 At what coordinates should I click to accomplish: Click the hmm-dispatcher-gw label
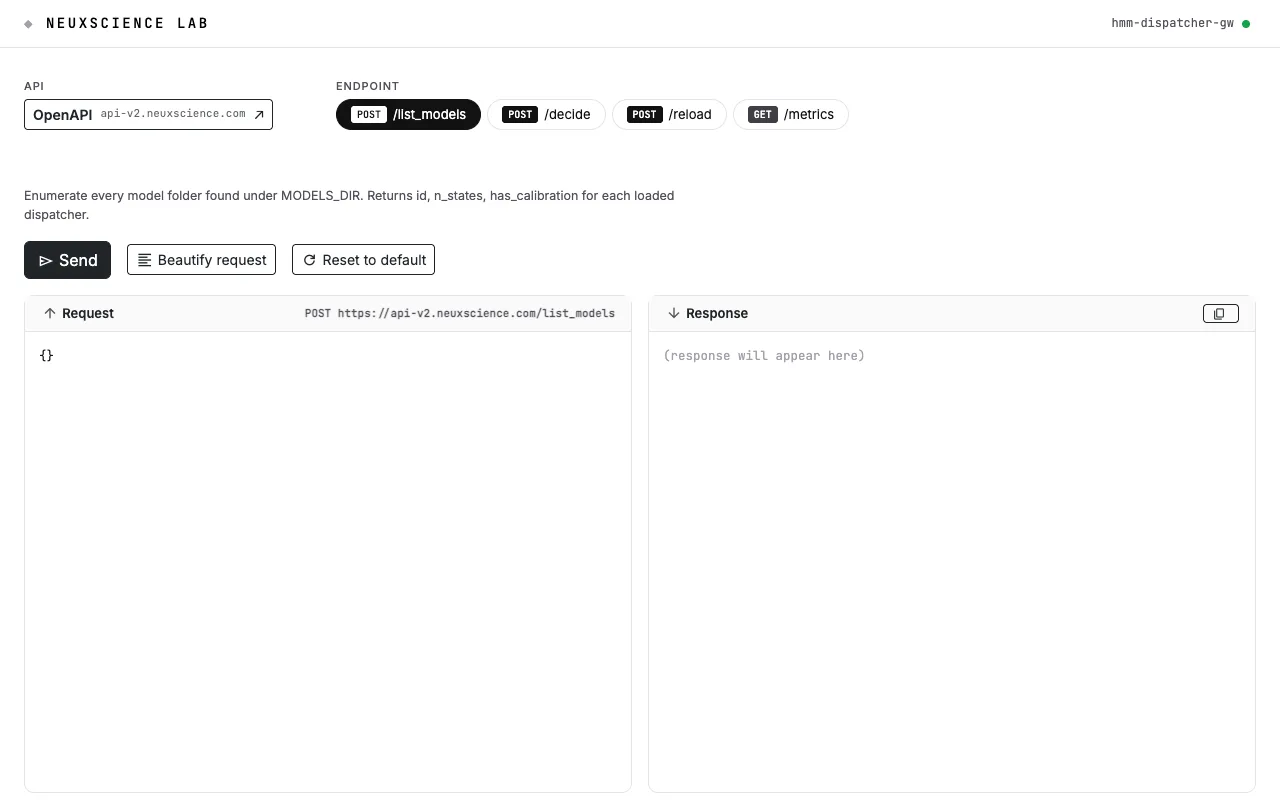[1172, 23]
